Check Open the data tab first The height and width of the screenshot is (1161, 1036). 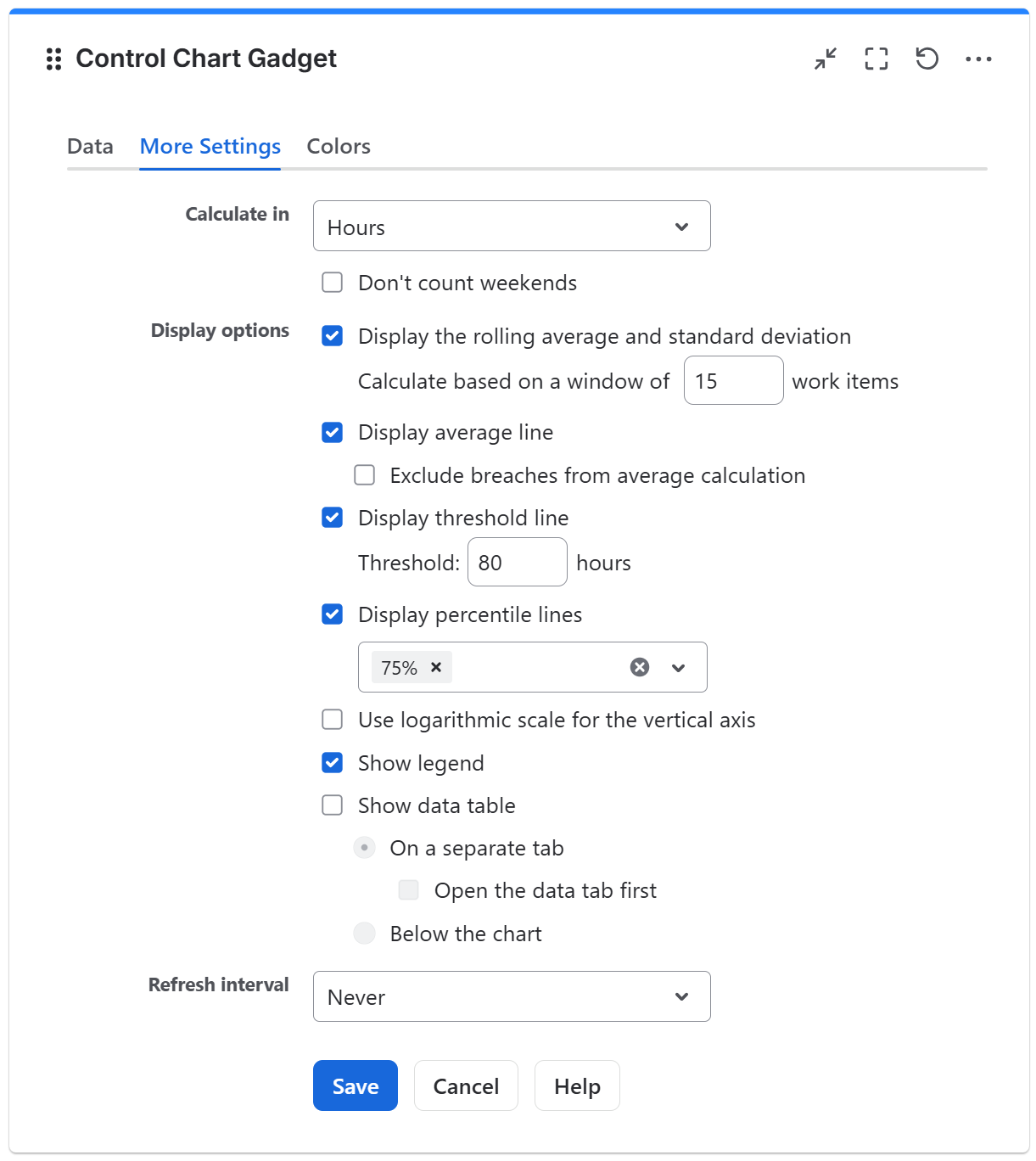(409, 889)
